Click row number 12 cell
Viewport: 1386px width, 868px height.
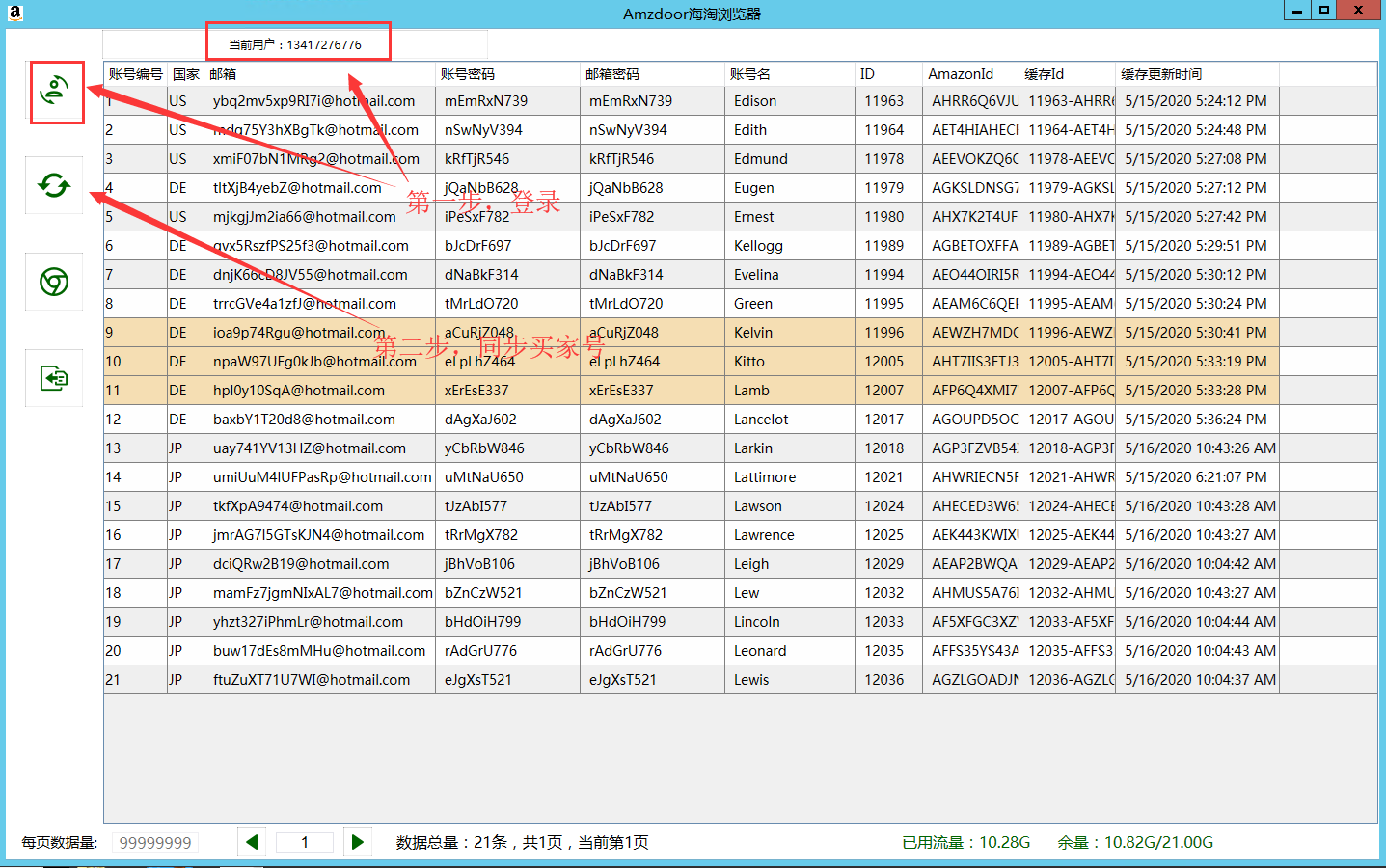(x=135, y=420)
